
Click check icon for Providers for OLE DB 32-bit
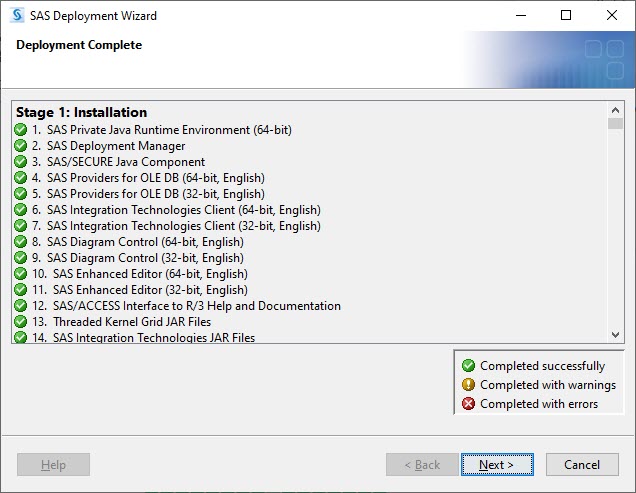(20, 194)
